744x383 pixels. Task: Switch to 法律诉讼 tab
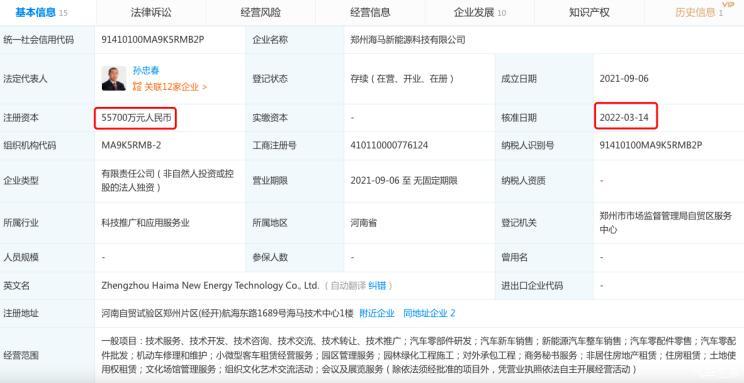151,13
